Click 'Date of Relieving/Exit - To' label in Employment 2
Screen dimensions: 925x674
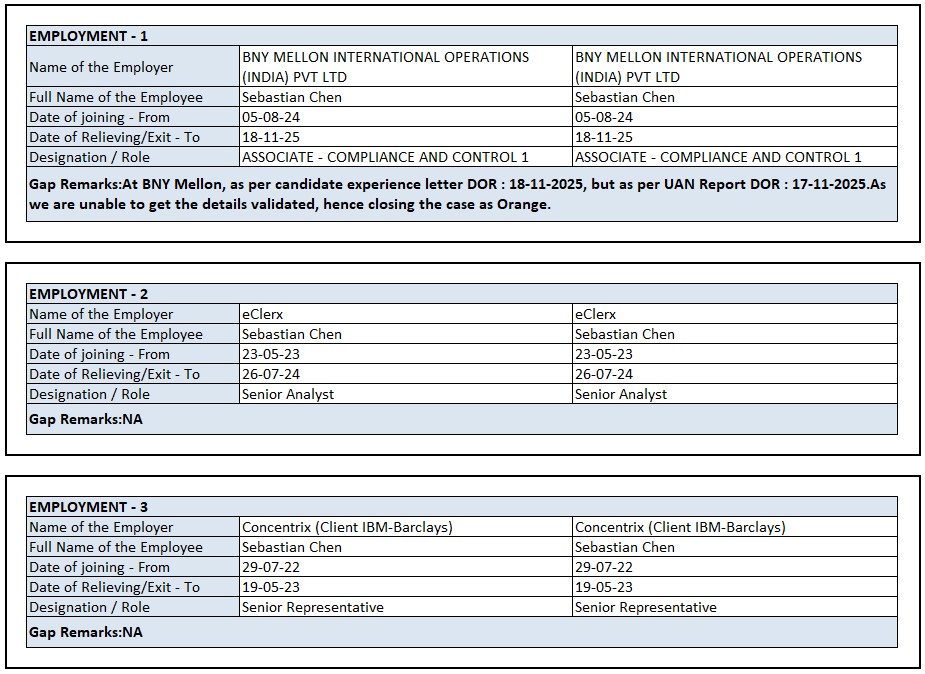click(x=115, y=374)
